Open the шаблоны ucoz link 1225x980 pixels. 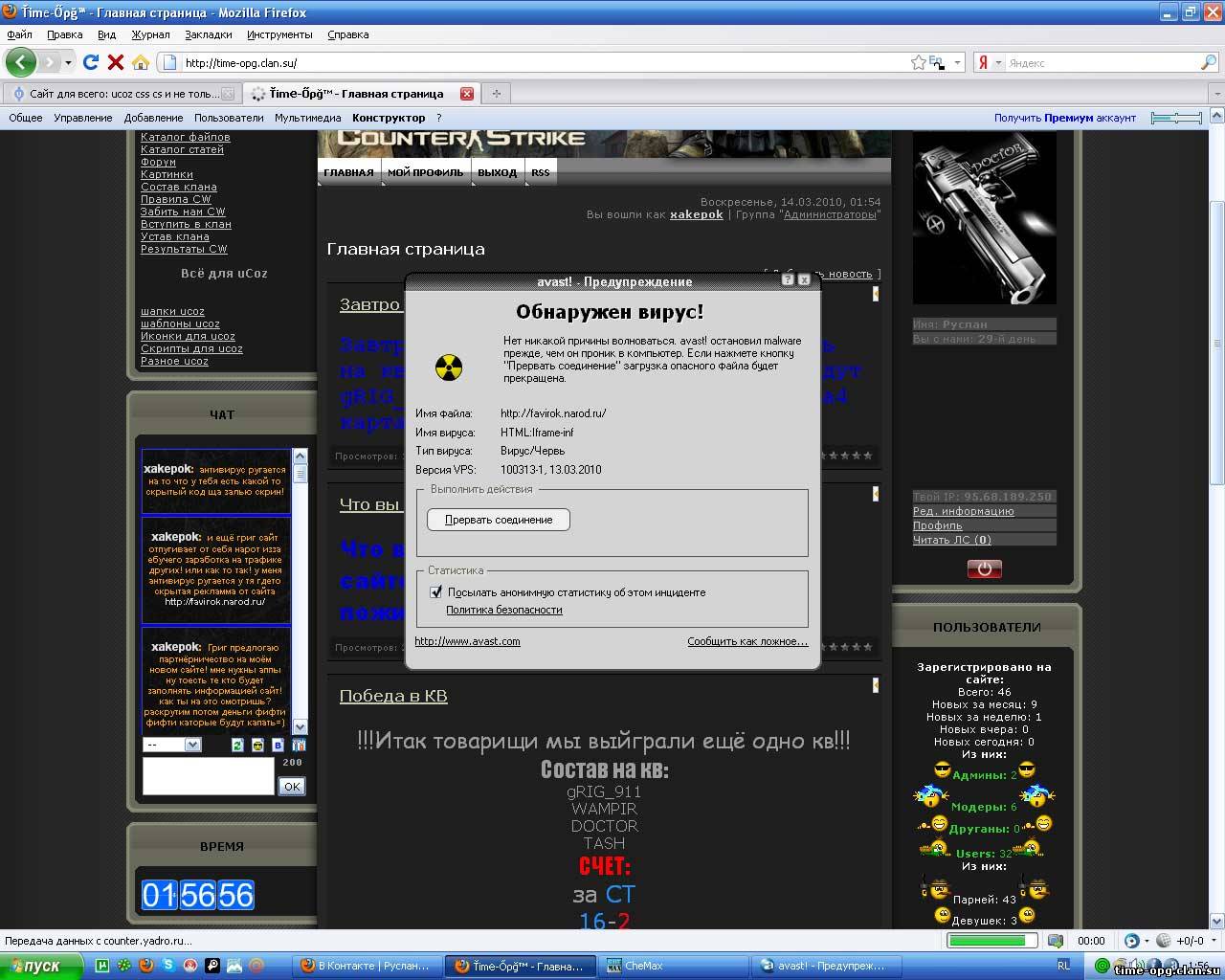180,323
